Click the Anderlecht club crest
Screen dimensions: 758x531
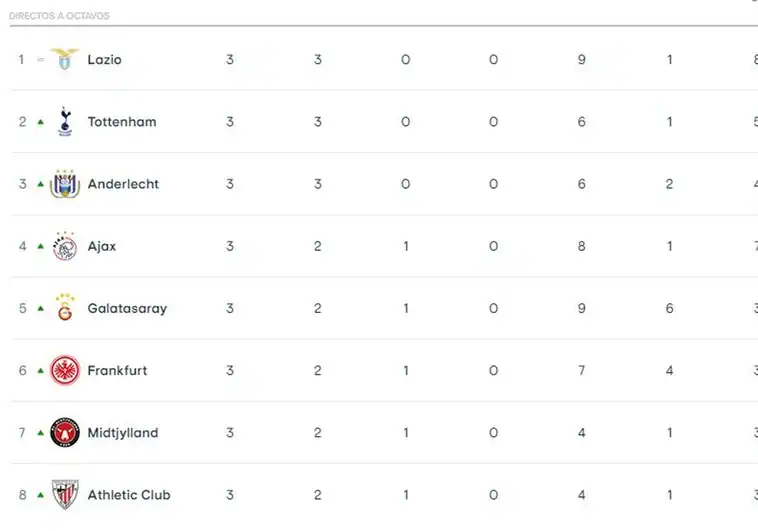click(65, 184)
